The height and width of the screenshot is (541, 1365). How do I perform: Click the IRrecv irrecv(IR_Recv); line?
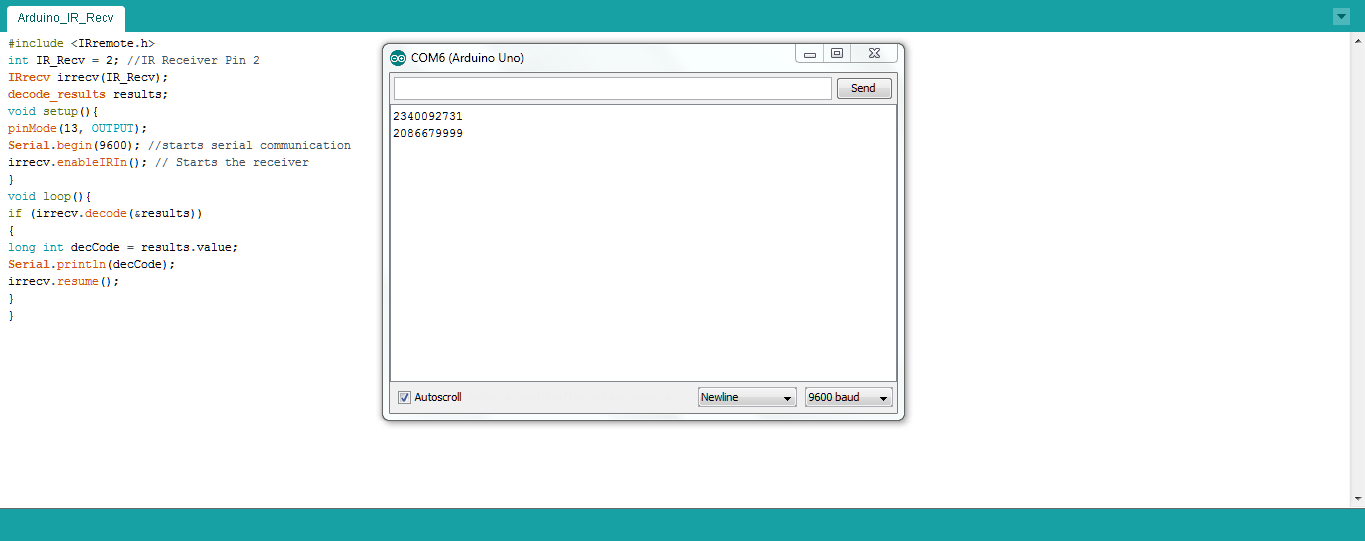pos(88,77)
